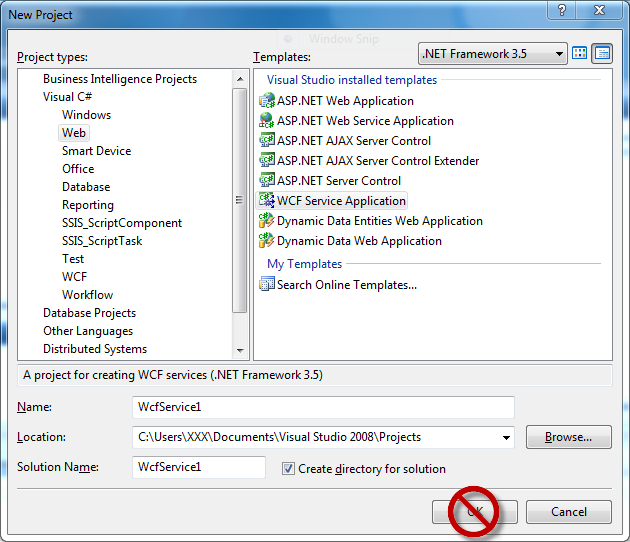The height and width of the screenshot is (542, 630).
Task: Open the Location path dropdown arrow
Action: coord(506,437)
